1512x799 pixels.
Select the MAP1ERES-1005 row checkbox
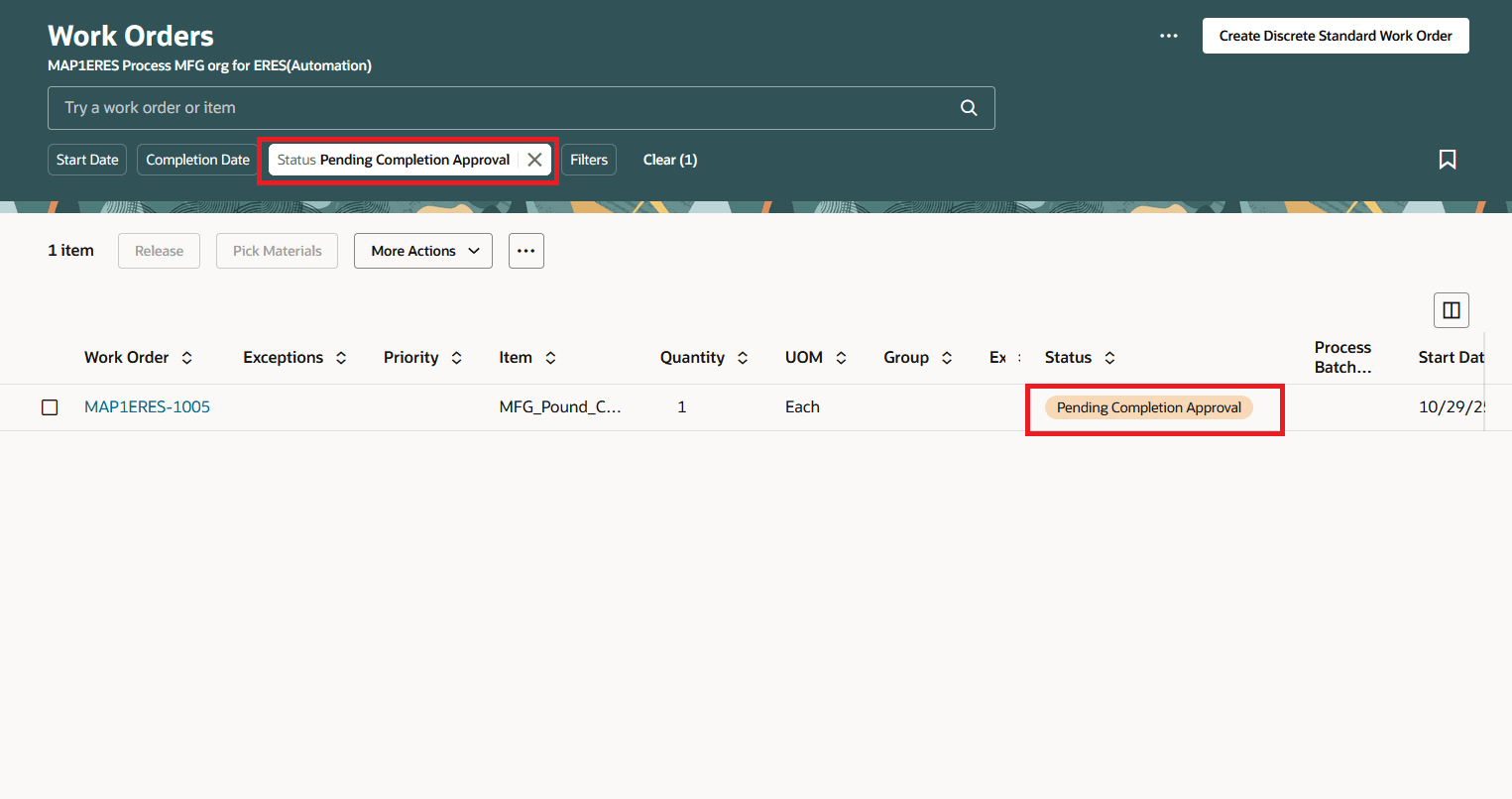50,407
